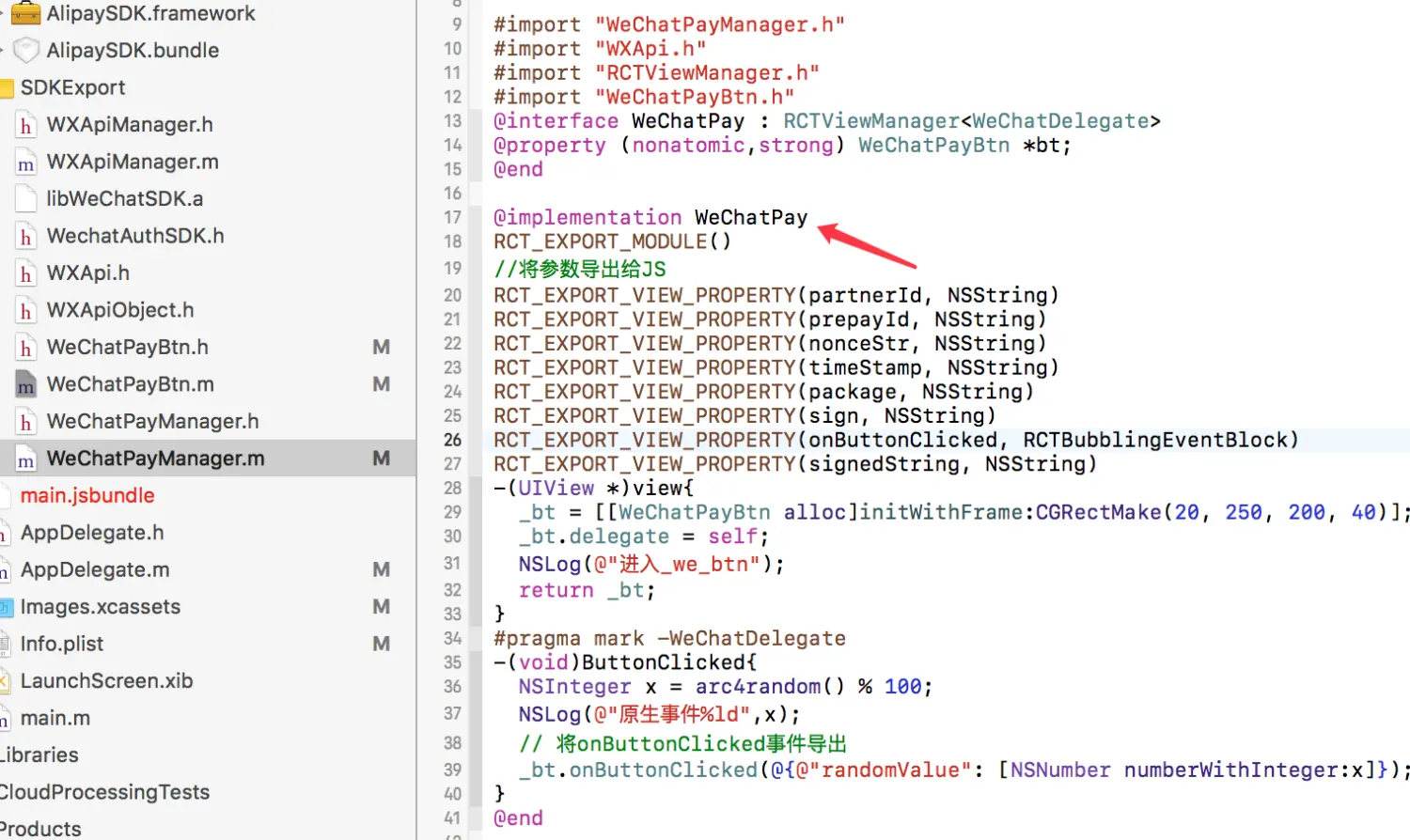The width and height of the screenshot is (1410, 840).
Task: Select libWeChatSDK.a library file
Action: (x=125, y=198)
